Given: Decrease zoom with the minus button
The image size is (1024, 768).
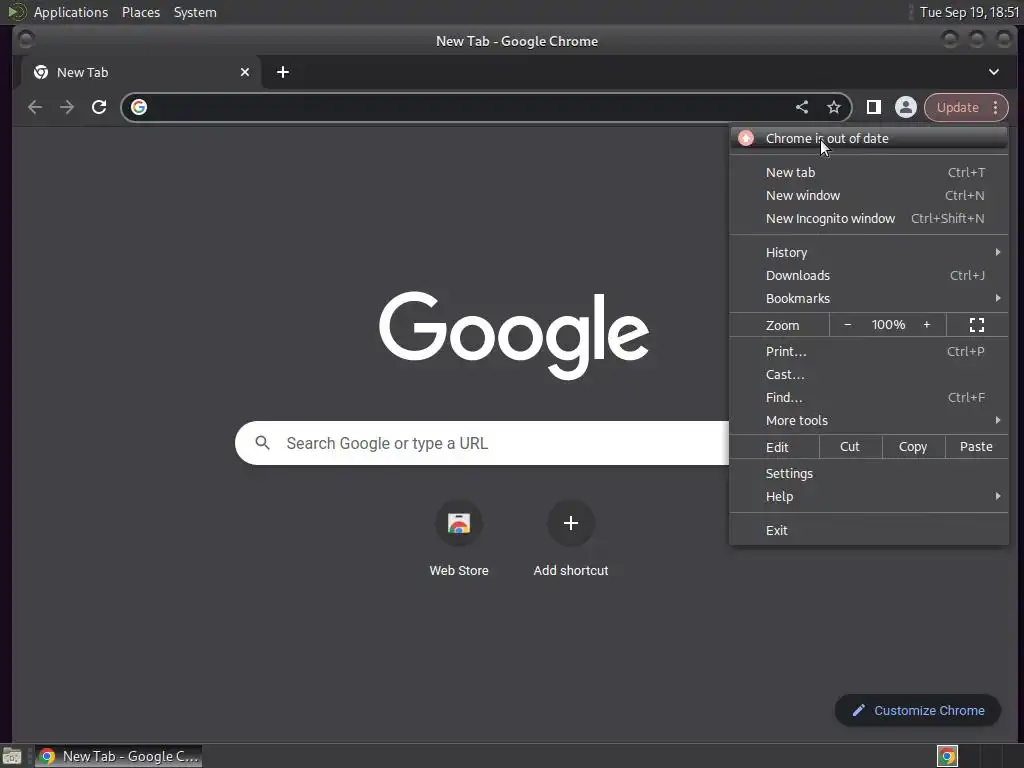Looking at the screenshot, I should click(847, 325).
